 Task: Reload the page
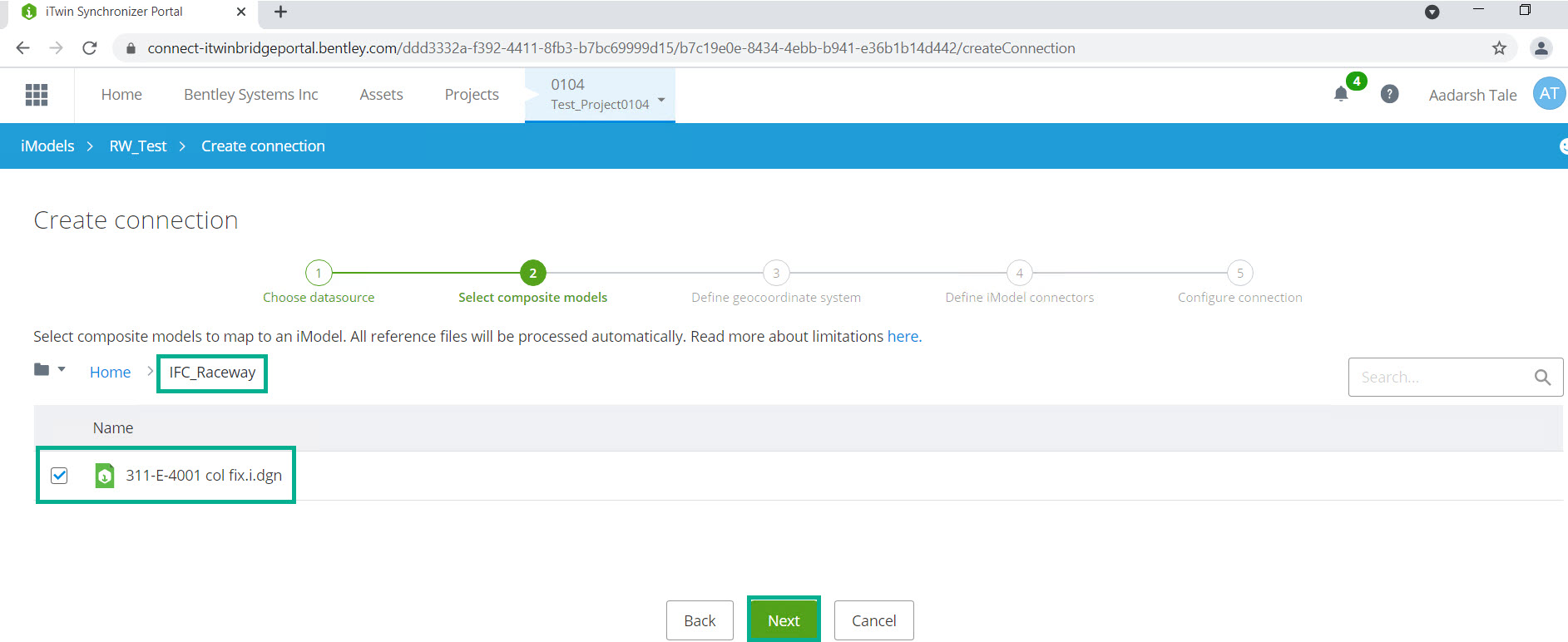click(90, 48)
